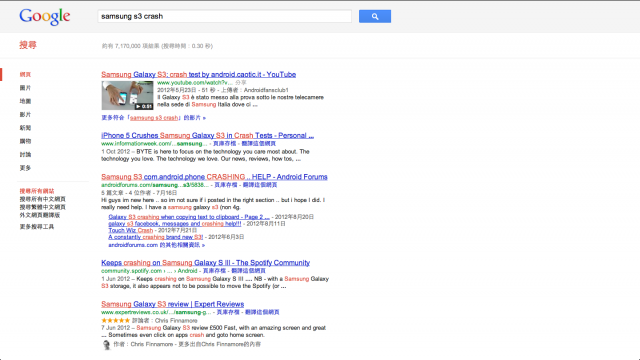Click the www.youtube.com/watch URL text

click(x=195, y=82)
